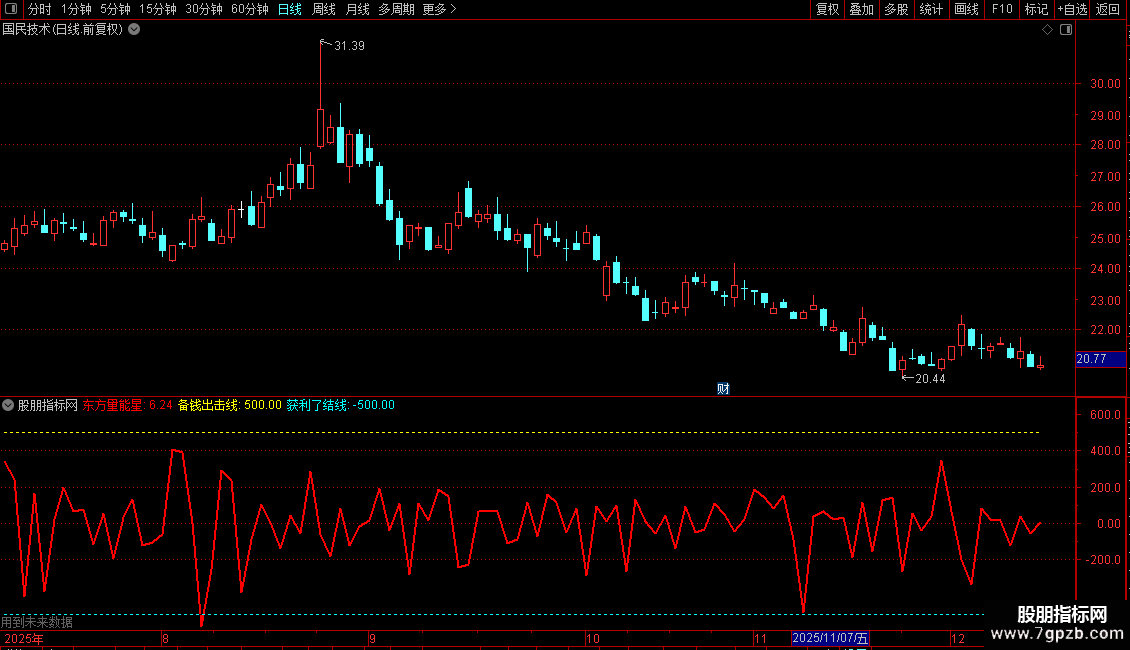Click the sidebar panel icon at top-left

[11, 9]
